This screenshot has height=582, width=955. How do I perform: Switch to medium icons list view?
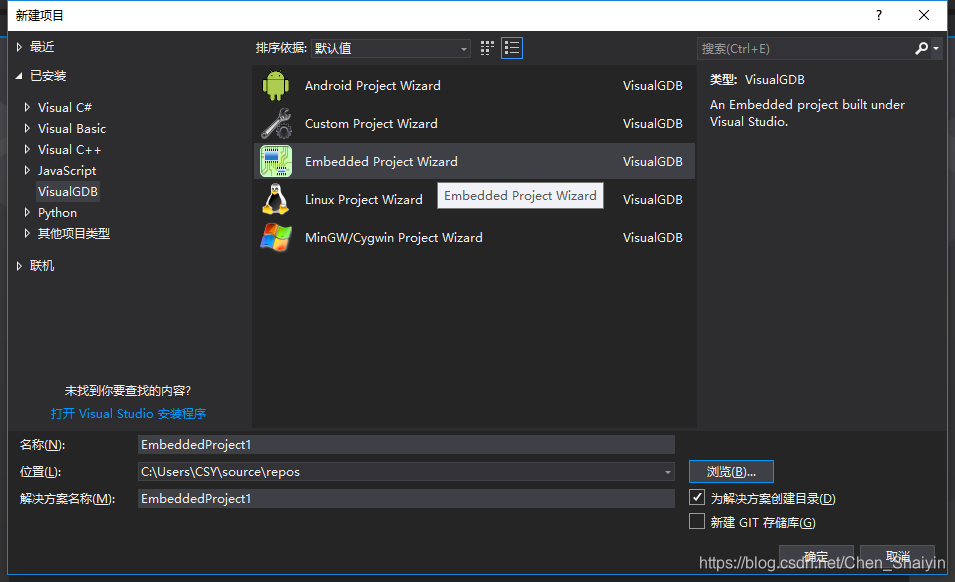click(512, 48)
